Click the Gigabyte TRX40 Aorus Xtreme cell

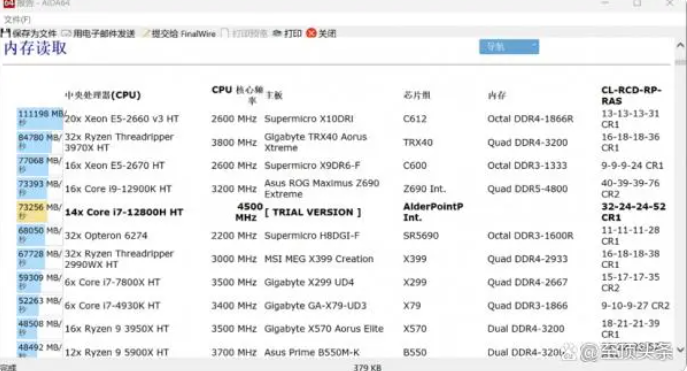tap(315, 142)
